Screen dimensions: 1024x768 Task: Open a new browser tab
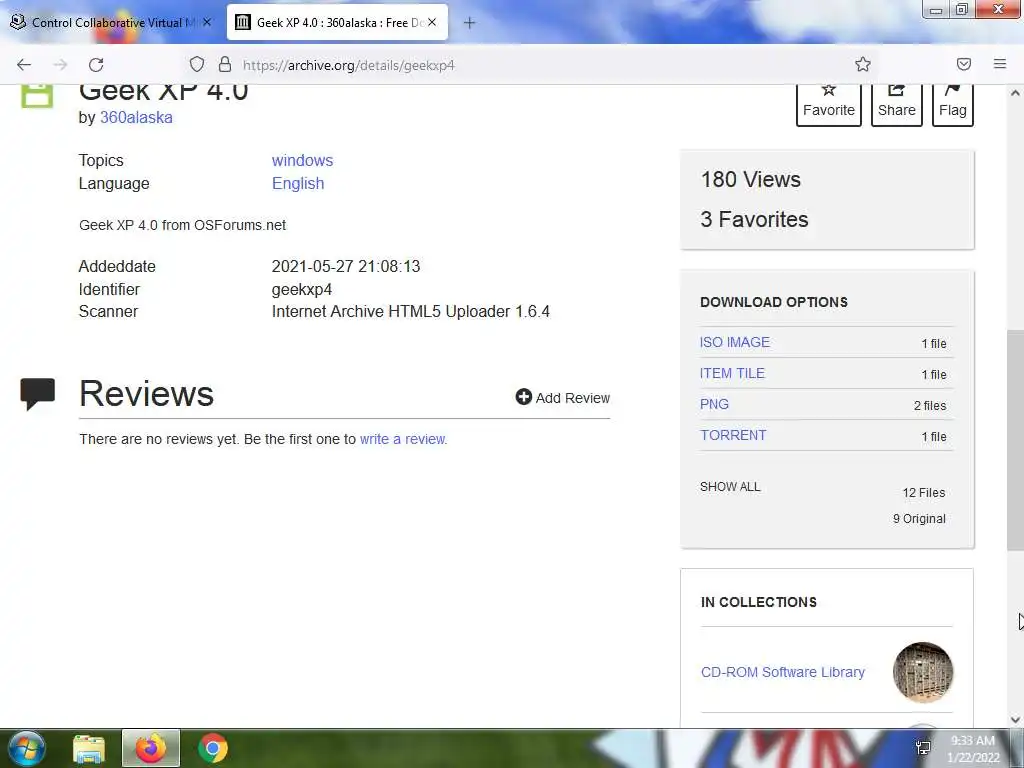pos(469,23)
